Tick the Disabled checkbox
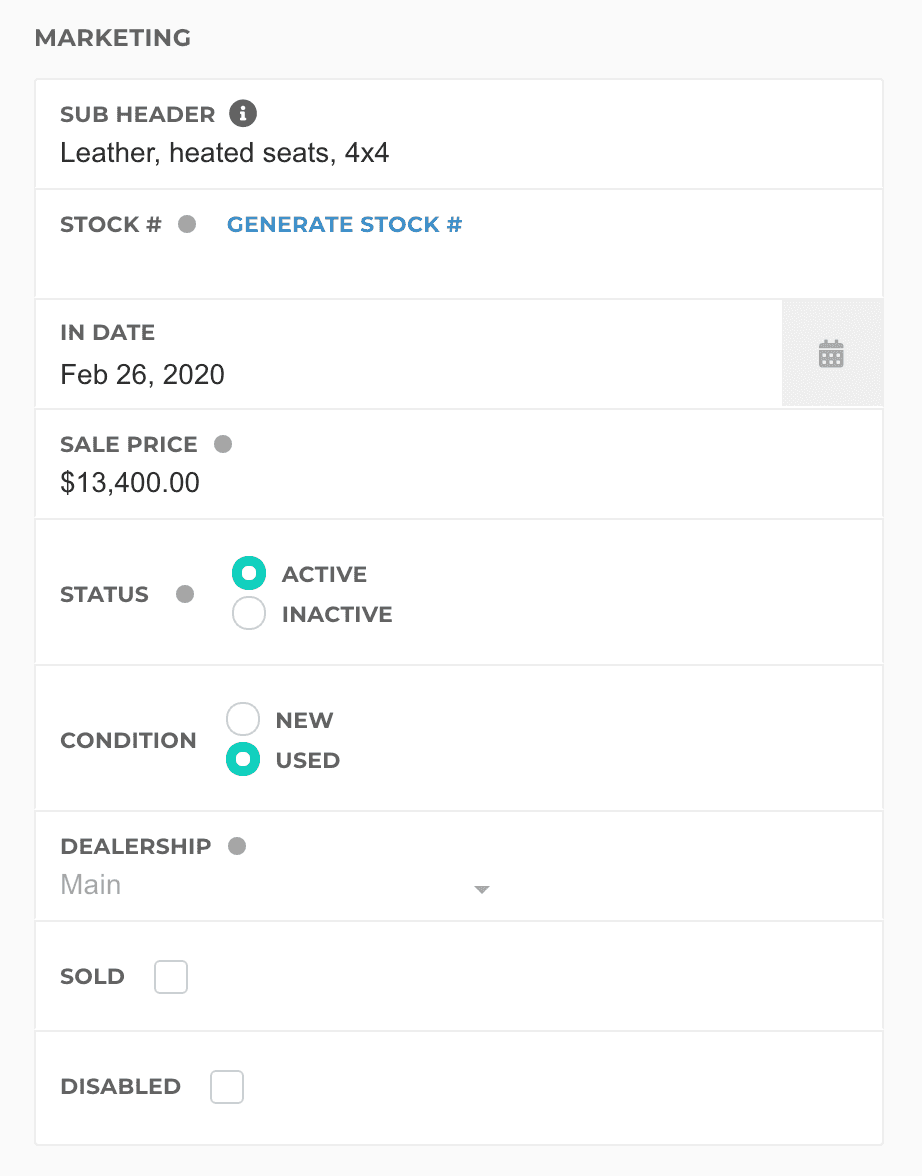This screenshot has width=922, height=1176. pyautogui.click(x=227, y=1087)
